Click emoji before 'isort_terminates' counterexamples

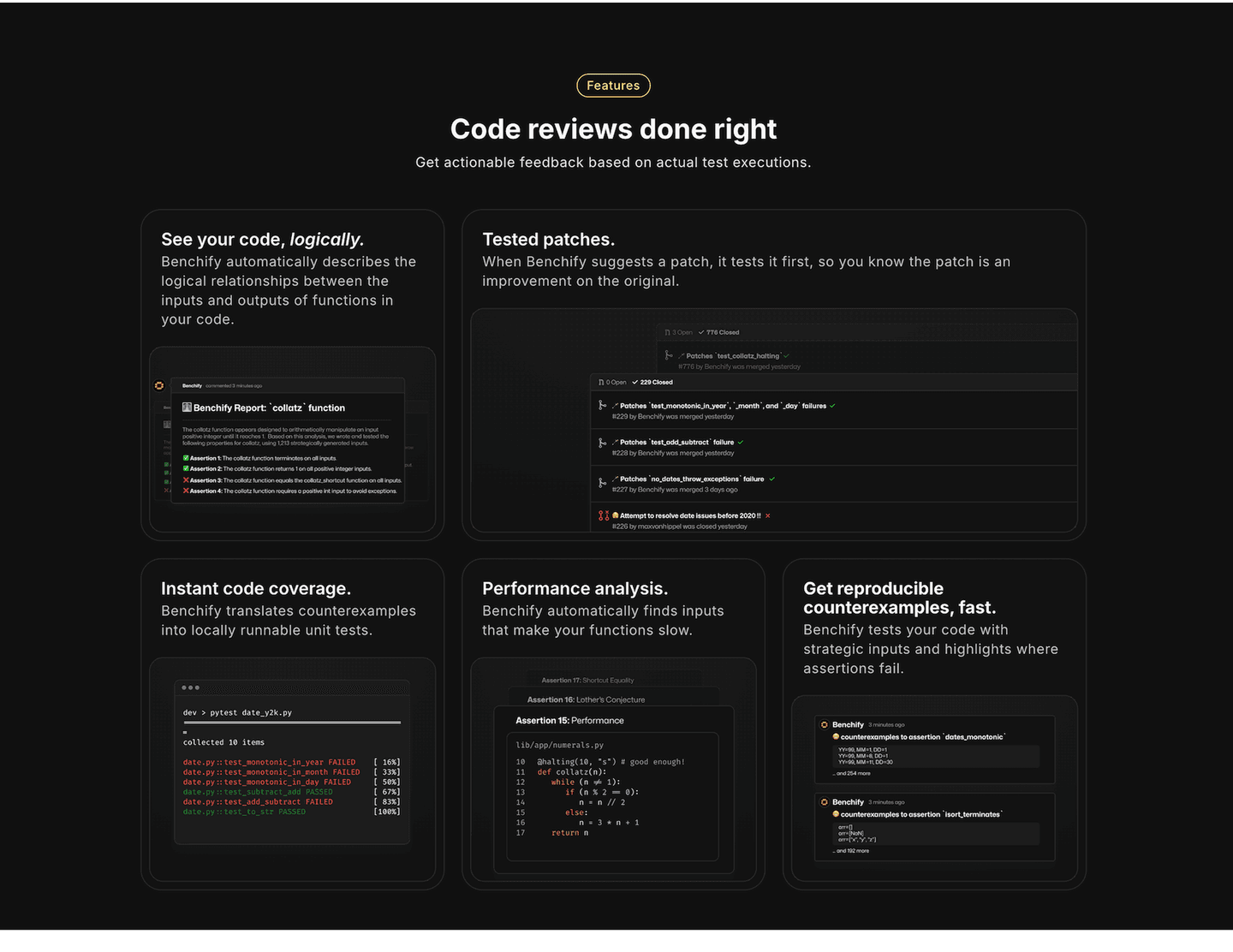836,814
